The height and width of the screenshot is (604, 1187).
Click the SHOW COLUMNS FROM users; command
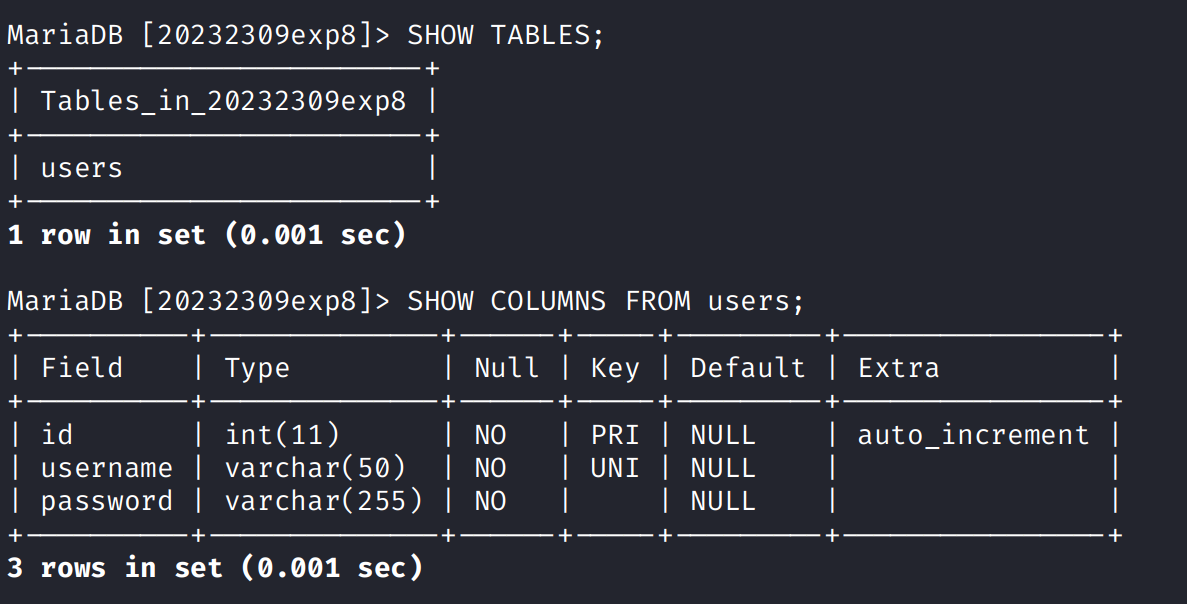[x=605, y=301]
